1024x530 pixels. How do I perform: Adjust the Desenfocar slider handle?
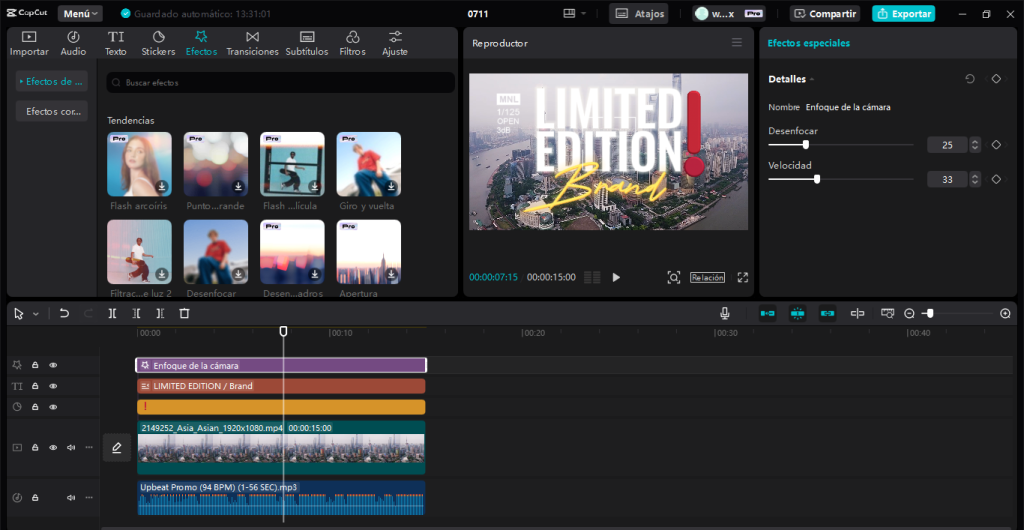coord(806,144)
